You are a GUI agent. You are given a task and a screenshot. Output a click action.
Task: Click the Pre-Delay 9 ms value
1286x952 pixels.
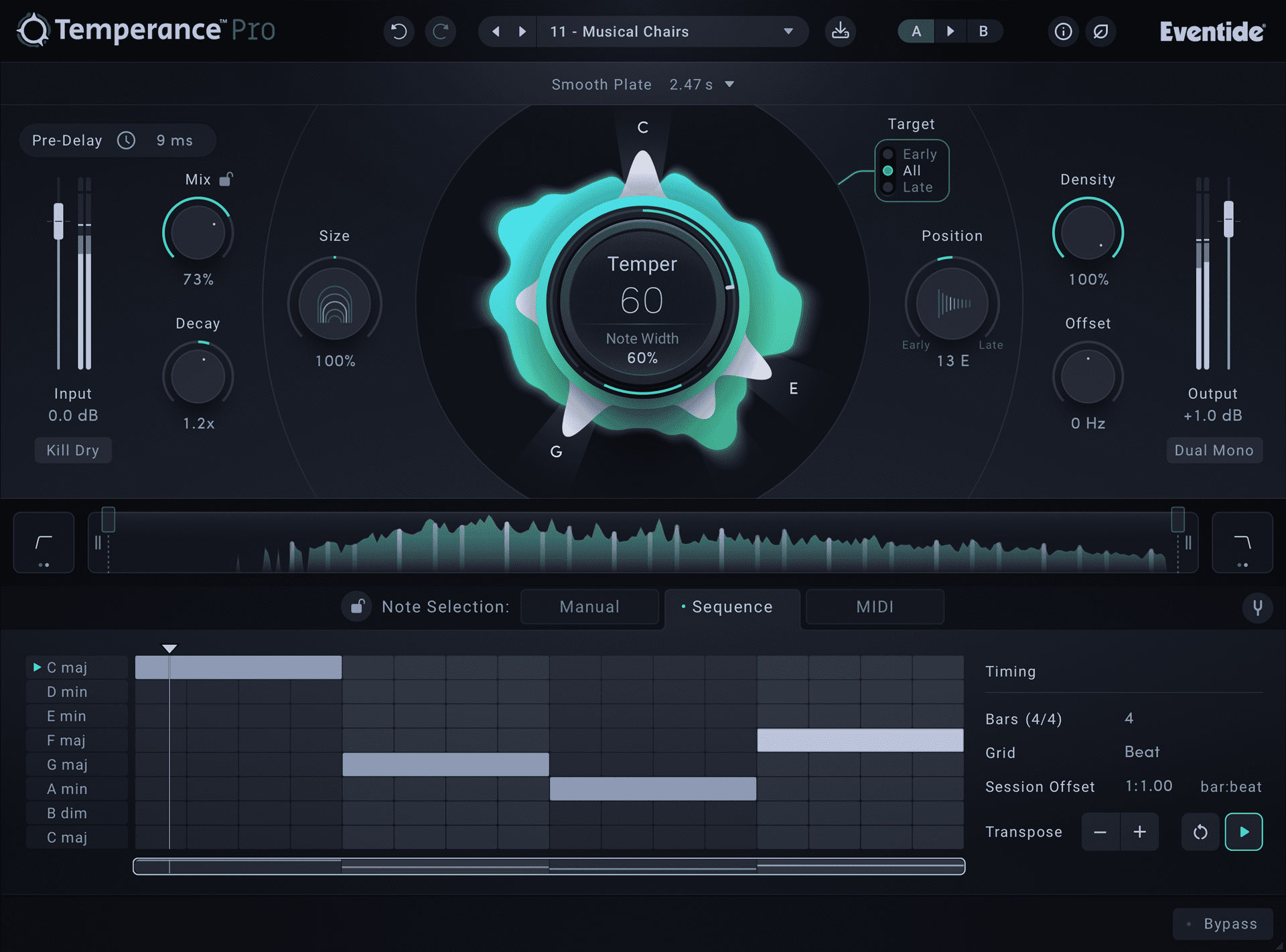(175, 140)
